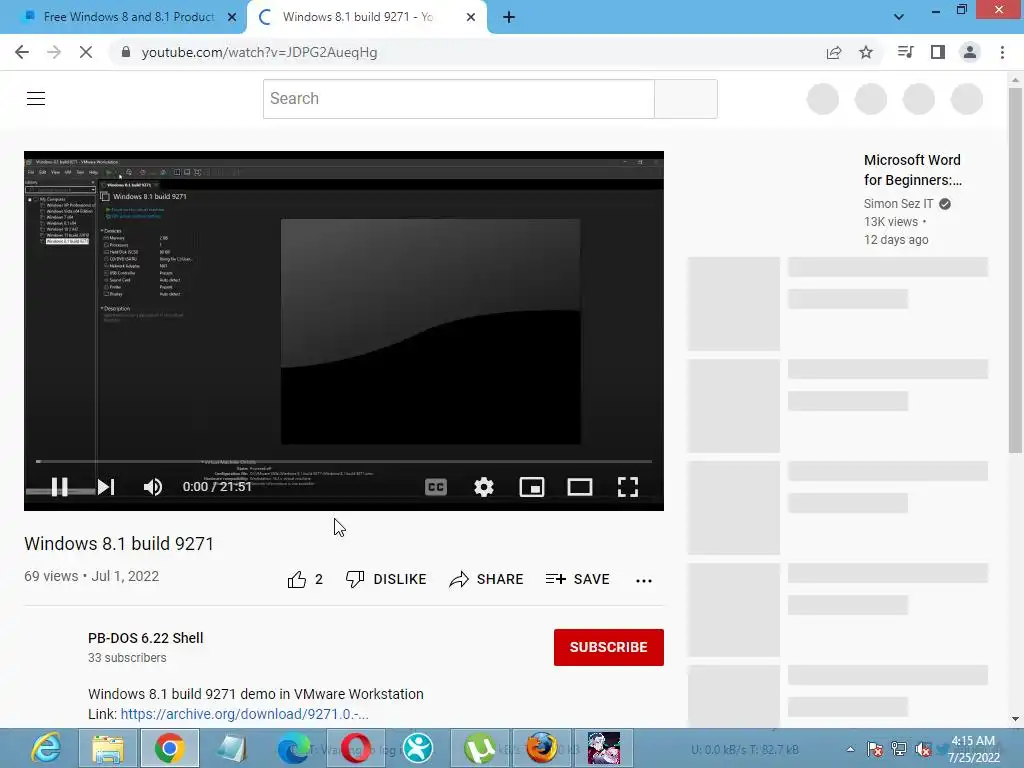Close the Free Windows 8 and 8.1 tab
1024x768 pixels.
(232, 17)
